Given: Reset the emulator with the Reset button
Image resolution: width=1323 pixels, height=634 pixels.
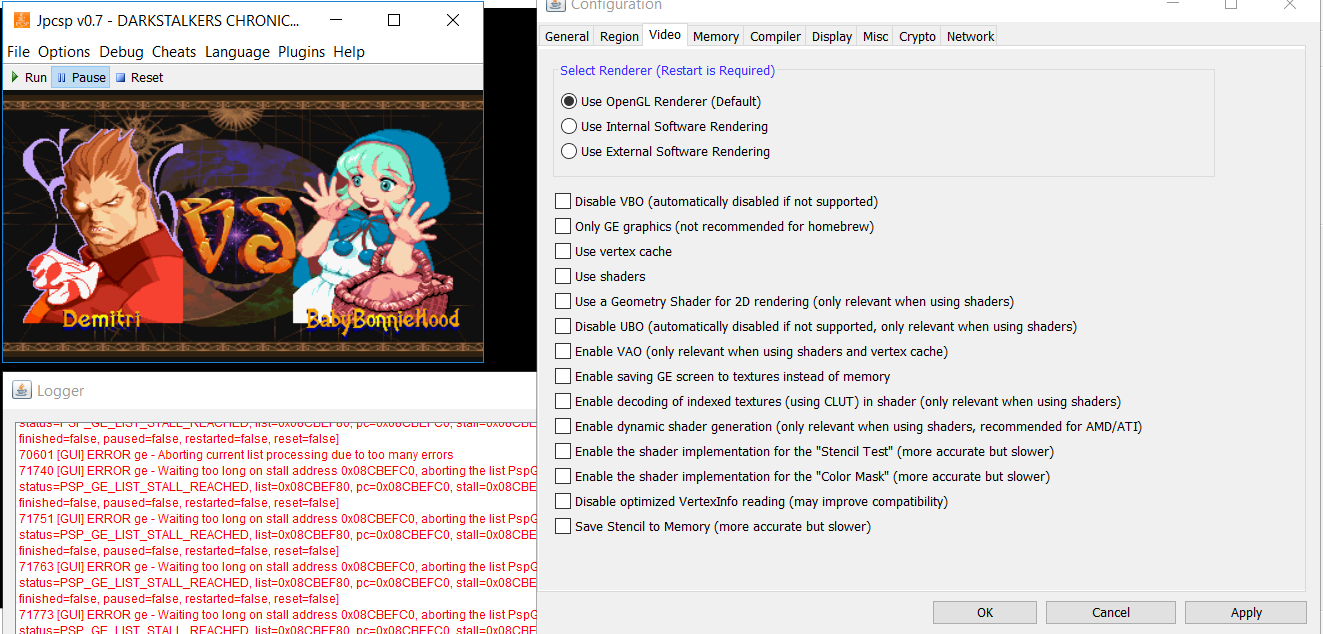Looking at the screenshot, I should coord(139,77).
